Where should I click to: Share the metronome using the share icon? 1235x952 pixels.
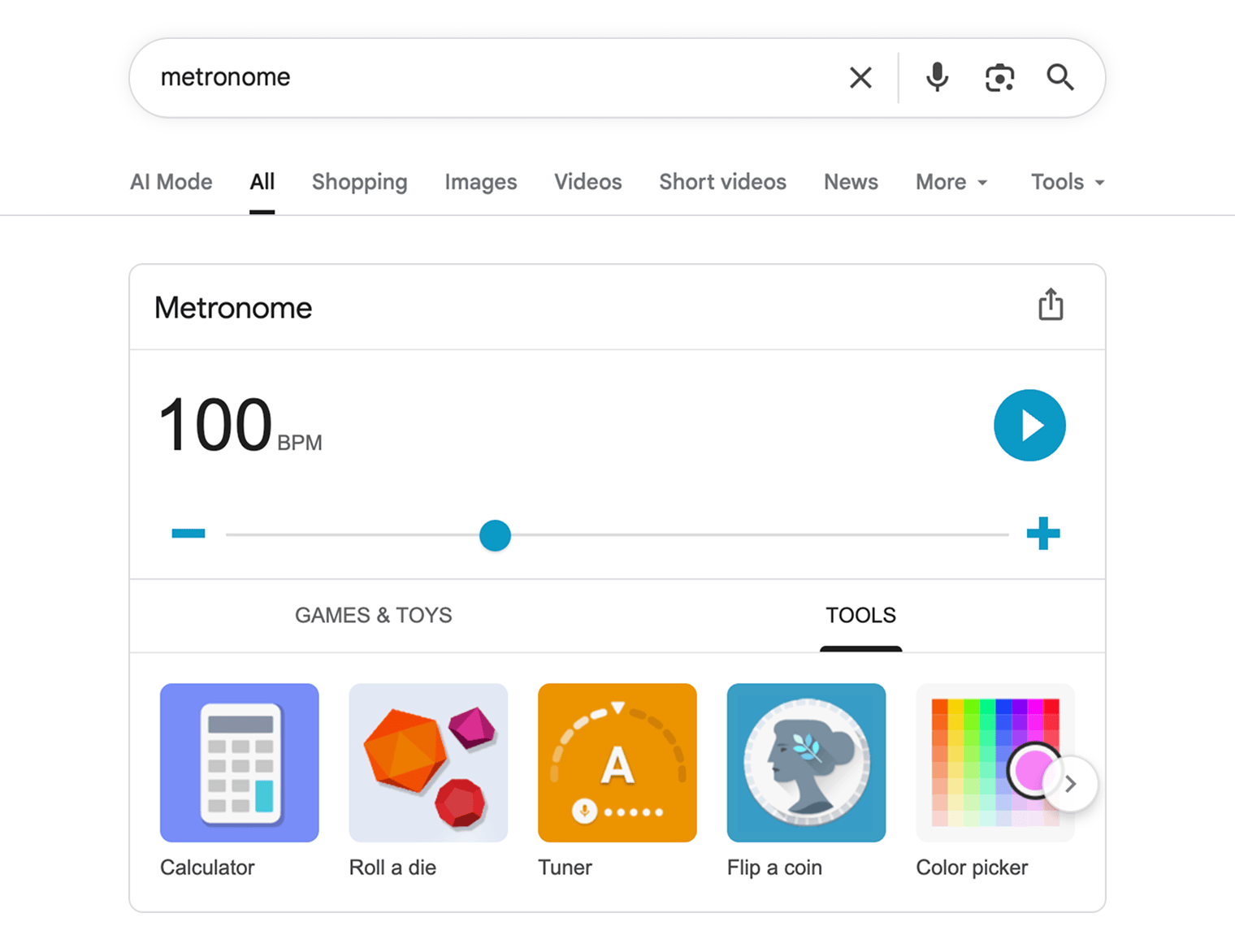point(1051,305)
